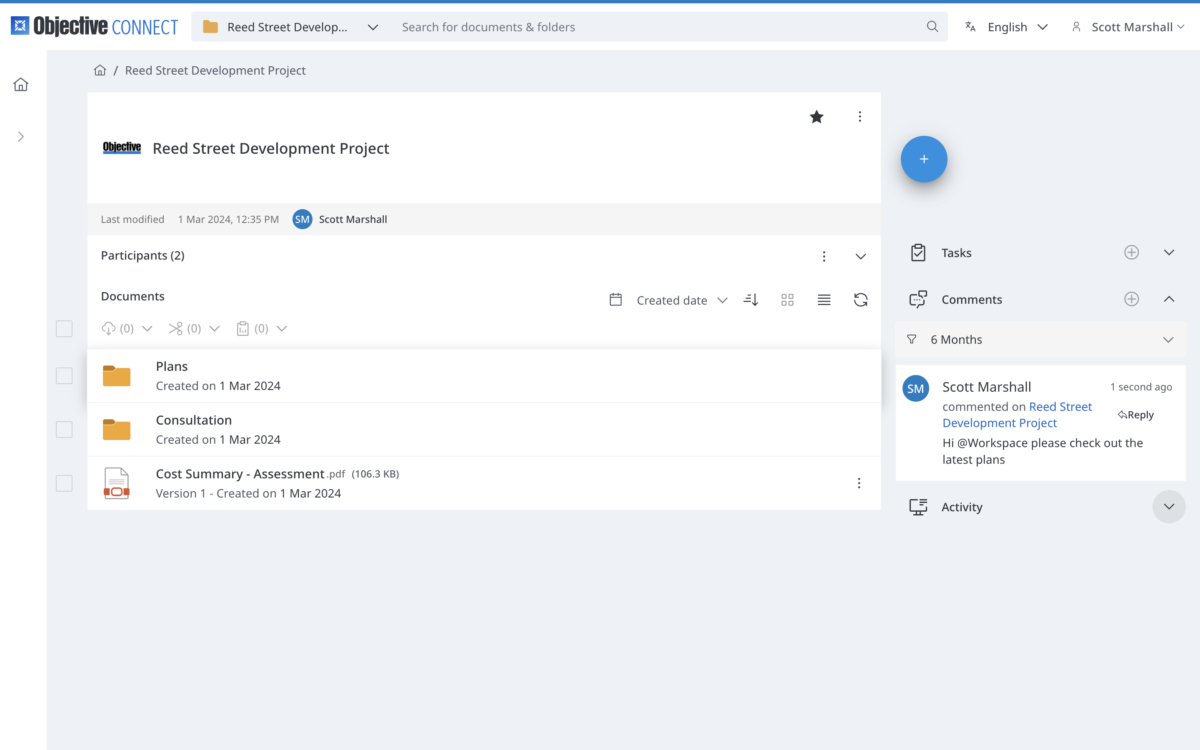Open the workspace header three-dot menu
The image size is (1200, 750).
859,117
